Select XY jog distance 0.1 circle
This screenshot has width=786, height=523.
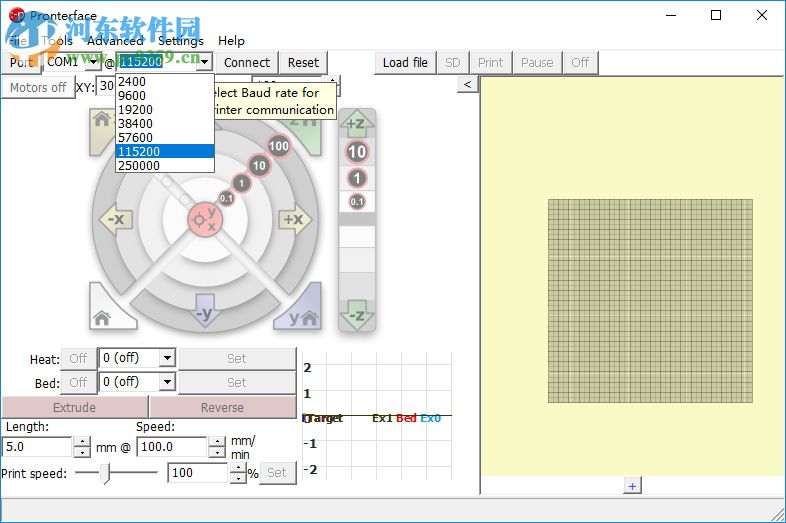pos(227,198)
